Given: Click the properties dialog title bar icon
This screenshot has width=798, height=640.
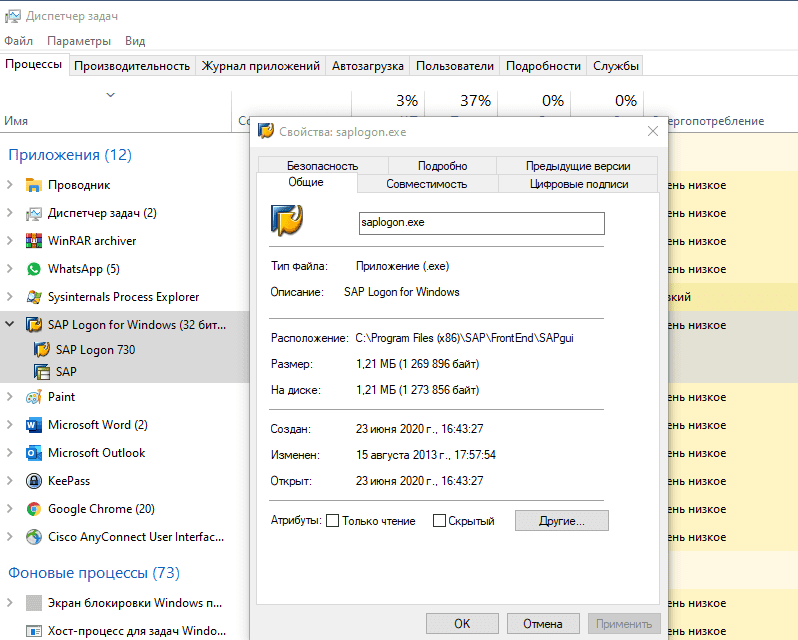Looking at the screenshot, I should (266, 131).
